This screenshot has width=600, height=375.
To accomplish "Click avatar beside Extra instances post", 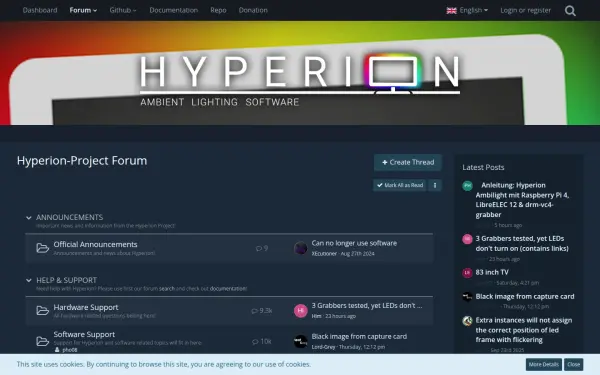I will [467, 321].
